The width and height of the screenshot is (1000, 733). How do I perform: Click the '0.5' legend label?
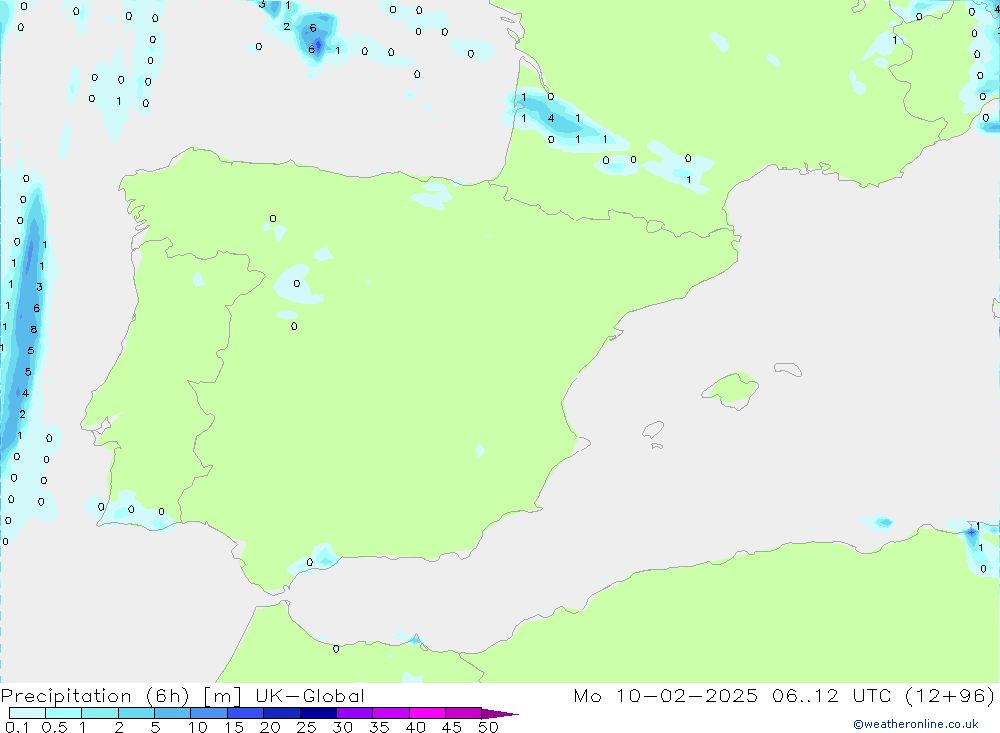(x=54, y=727)
